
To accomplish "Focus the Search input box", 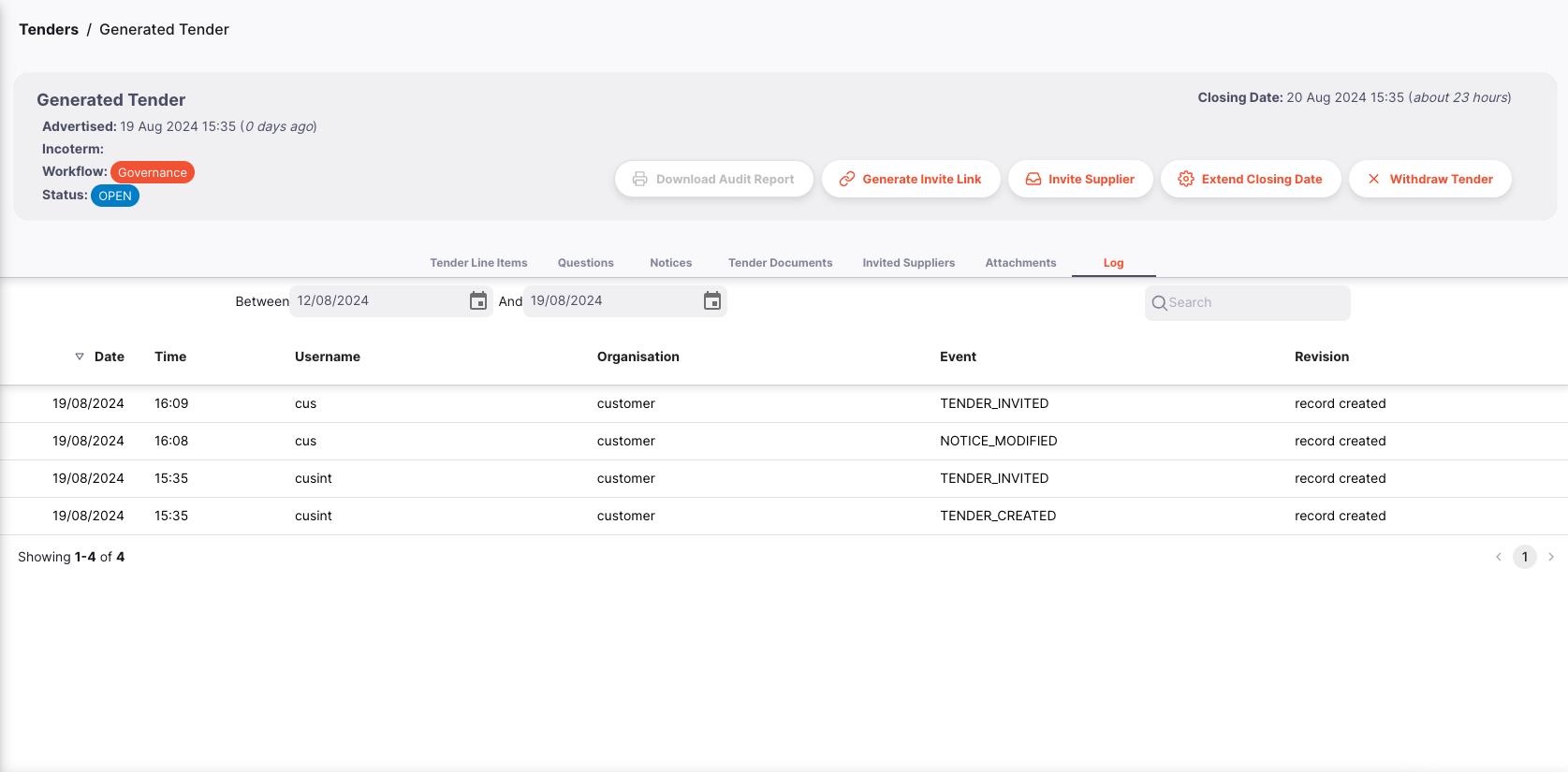I will pos(1248,303).
